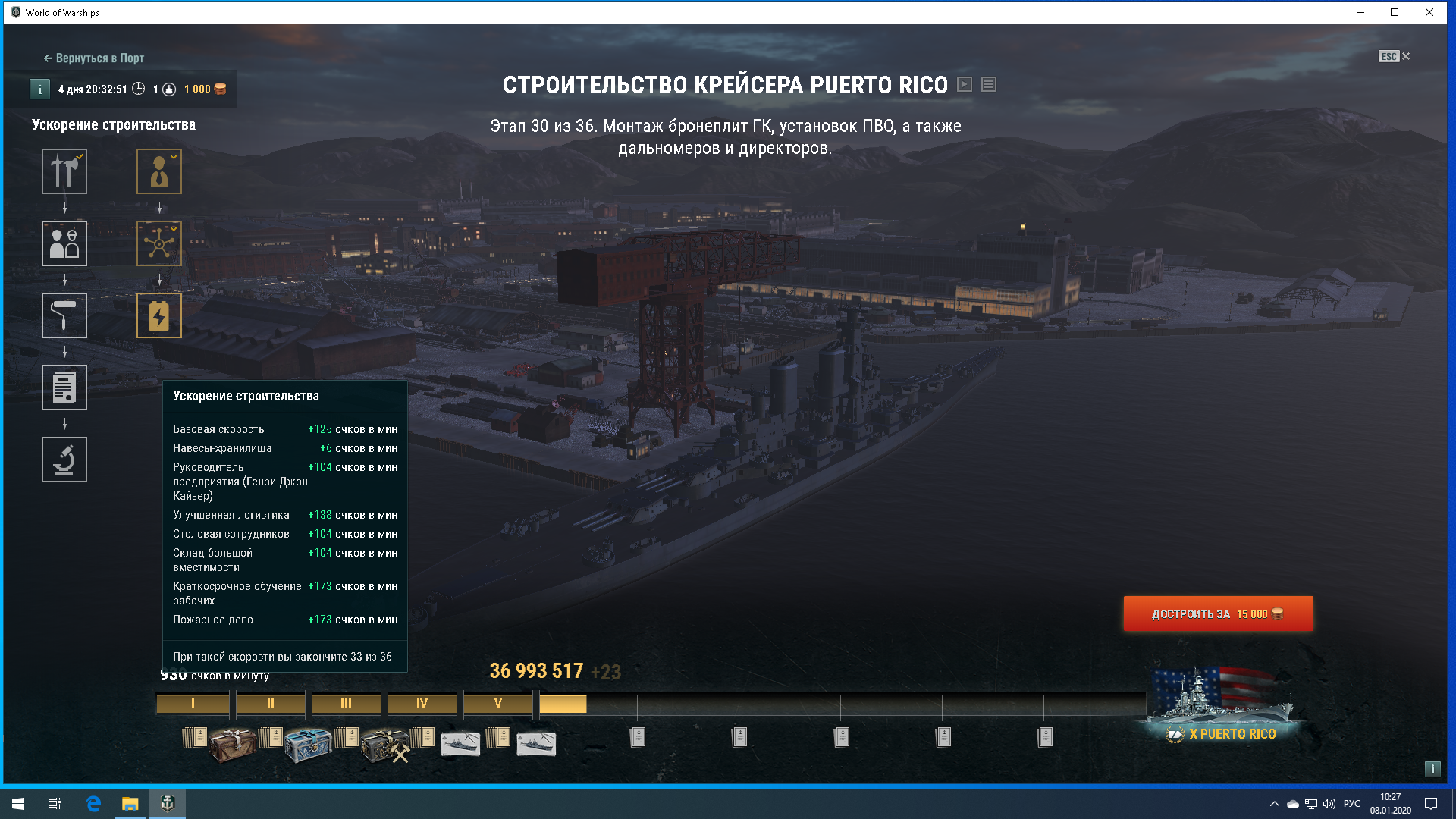The width and height of the screenshot is (1456, 819).
Task: Click the clock icon beside the countdown timer
Action: coord(139,89)
